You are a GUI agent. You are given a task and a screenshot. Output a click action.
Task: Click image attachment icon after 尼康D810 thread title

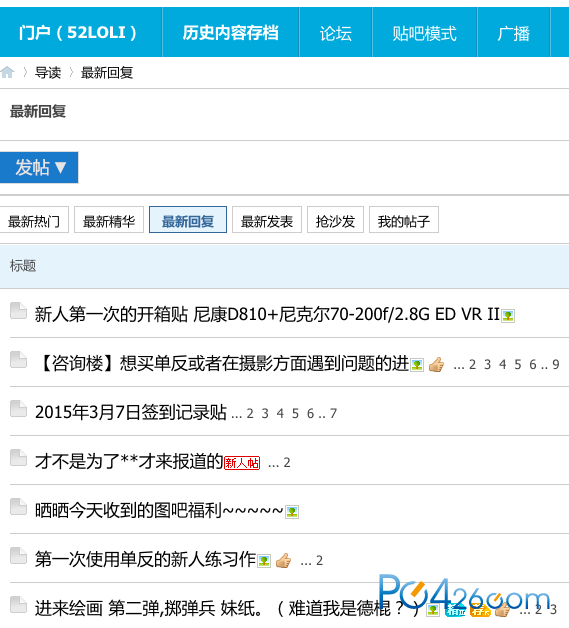tap(508, 316)
